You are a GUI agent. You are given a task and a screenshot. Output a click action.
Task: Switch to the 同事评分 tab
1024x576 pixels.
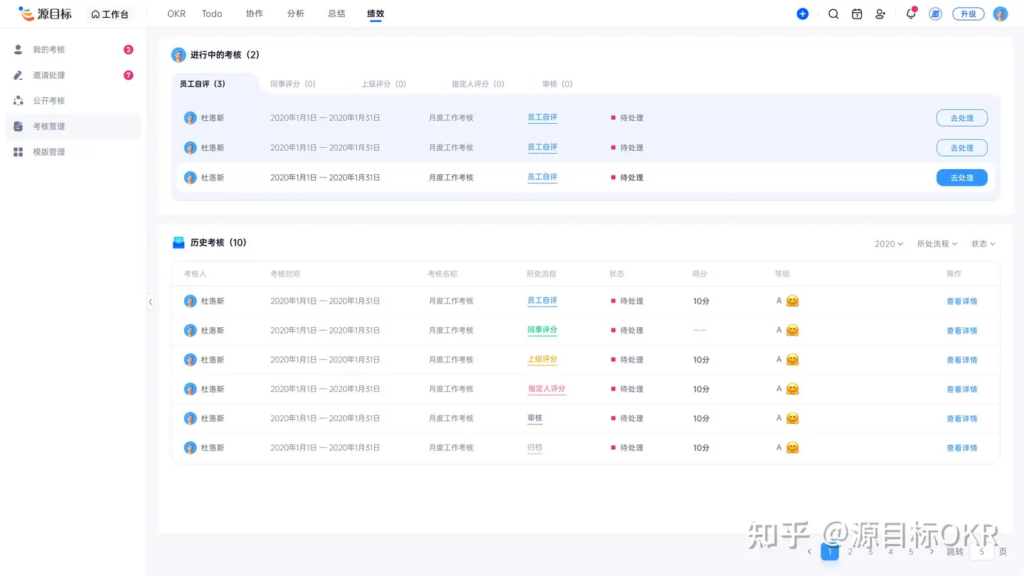coord(293,84)
